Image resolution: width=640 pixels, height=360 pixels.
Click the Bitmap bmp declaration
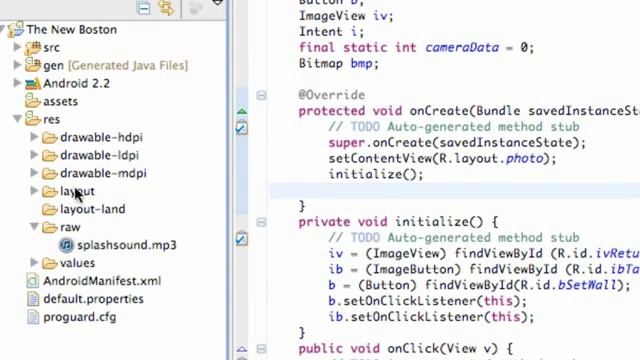point(339,64)
